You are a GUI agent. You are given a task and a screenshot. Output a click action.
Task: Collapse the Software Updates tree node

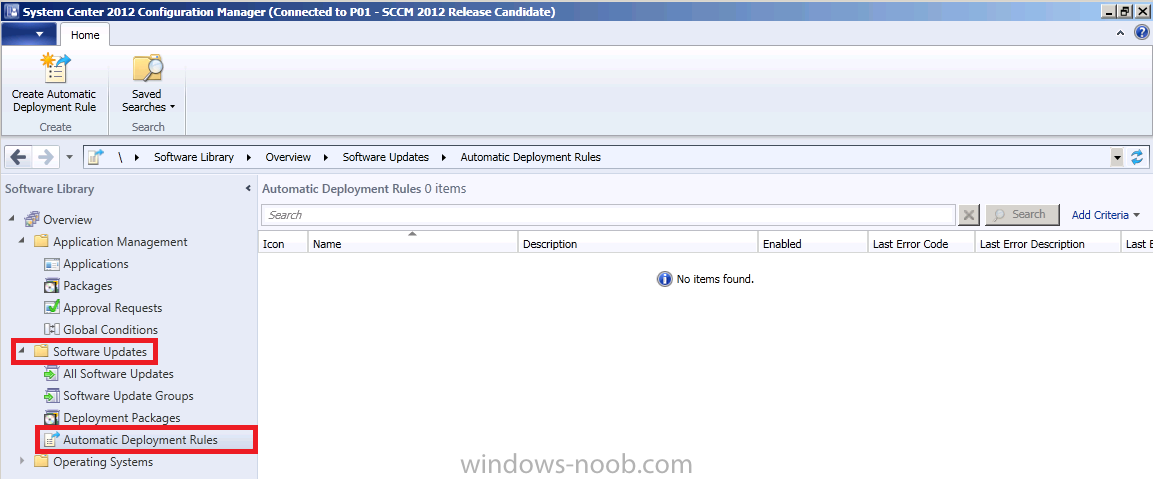(22, 352)
